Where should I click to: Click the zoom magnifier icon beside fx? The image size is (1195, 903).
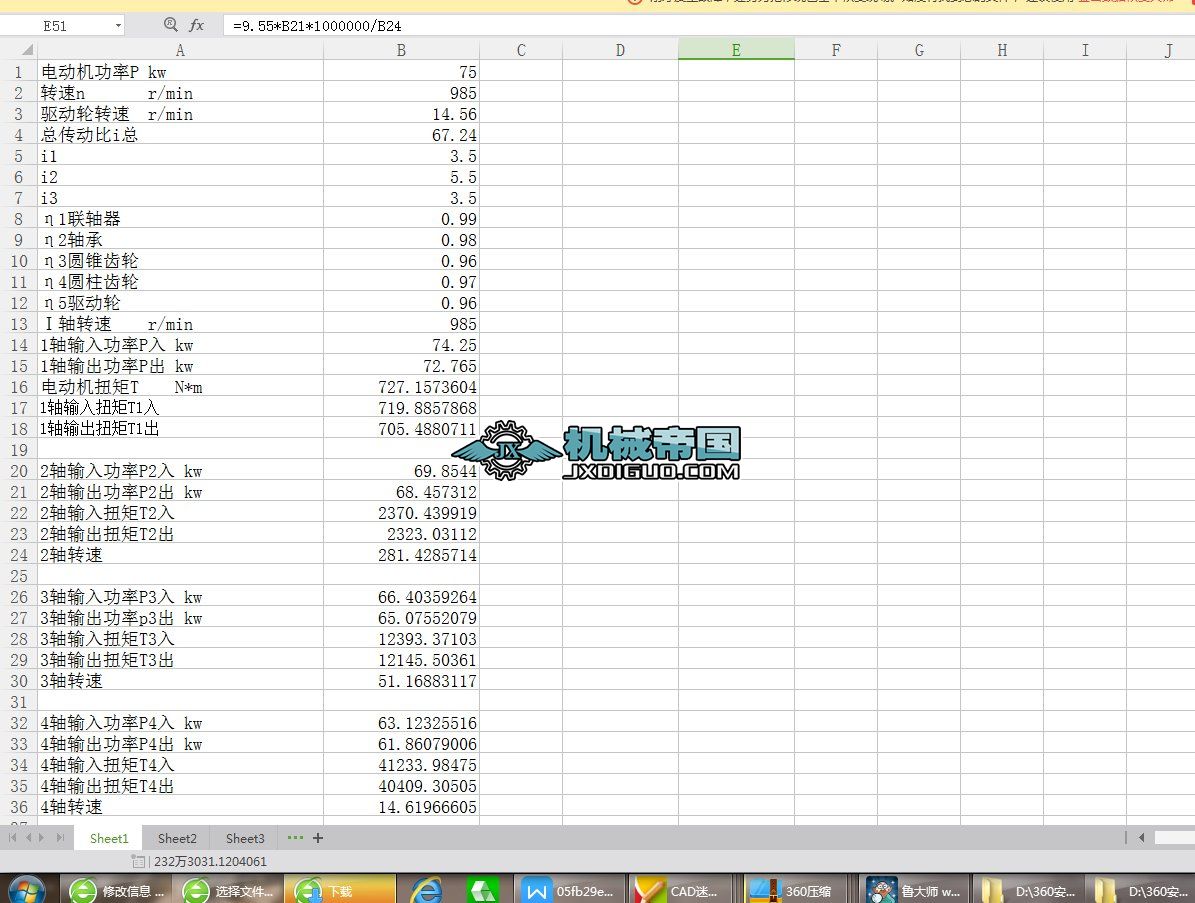click(171, 25)
